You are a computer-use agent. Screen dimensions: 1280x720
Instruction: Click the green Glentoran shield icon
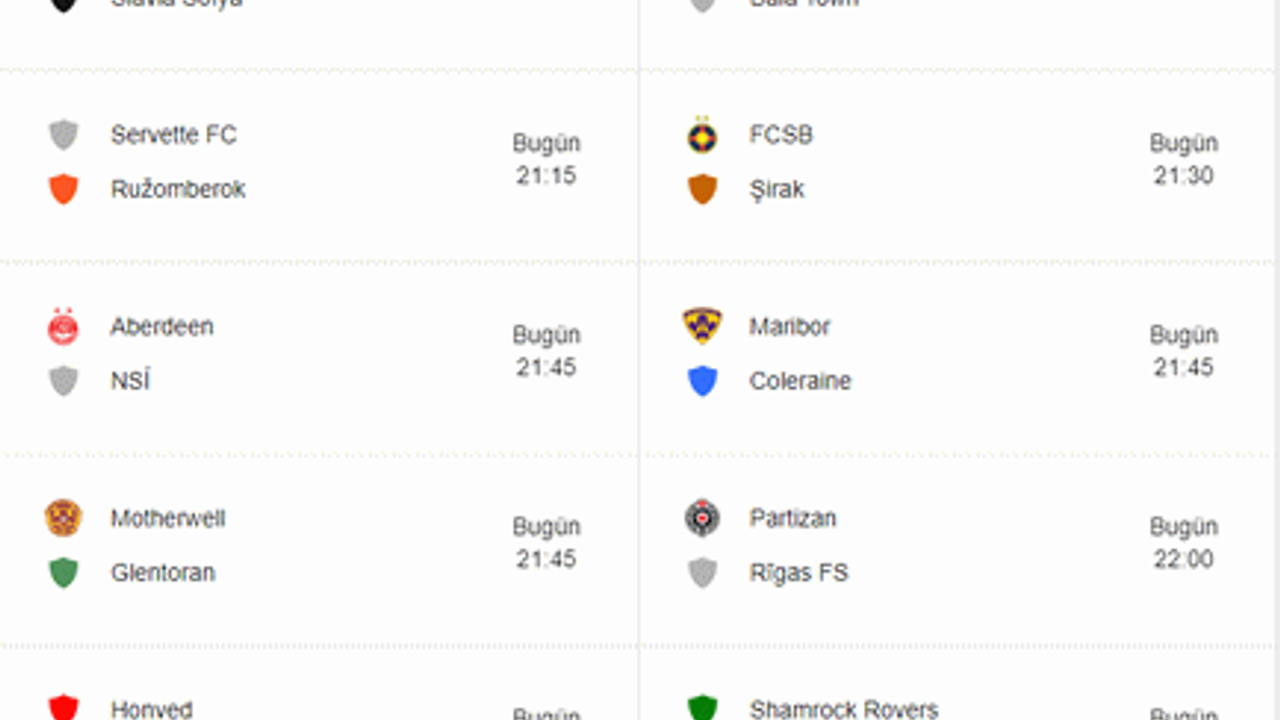pos(63,573)
